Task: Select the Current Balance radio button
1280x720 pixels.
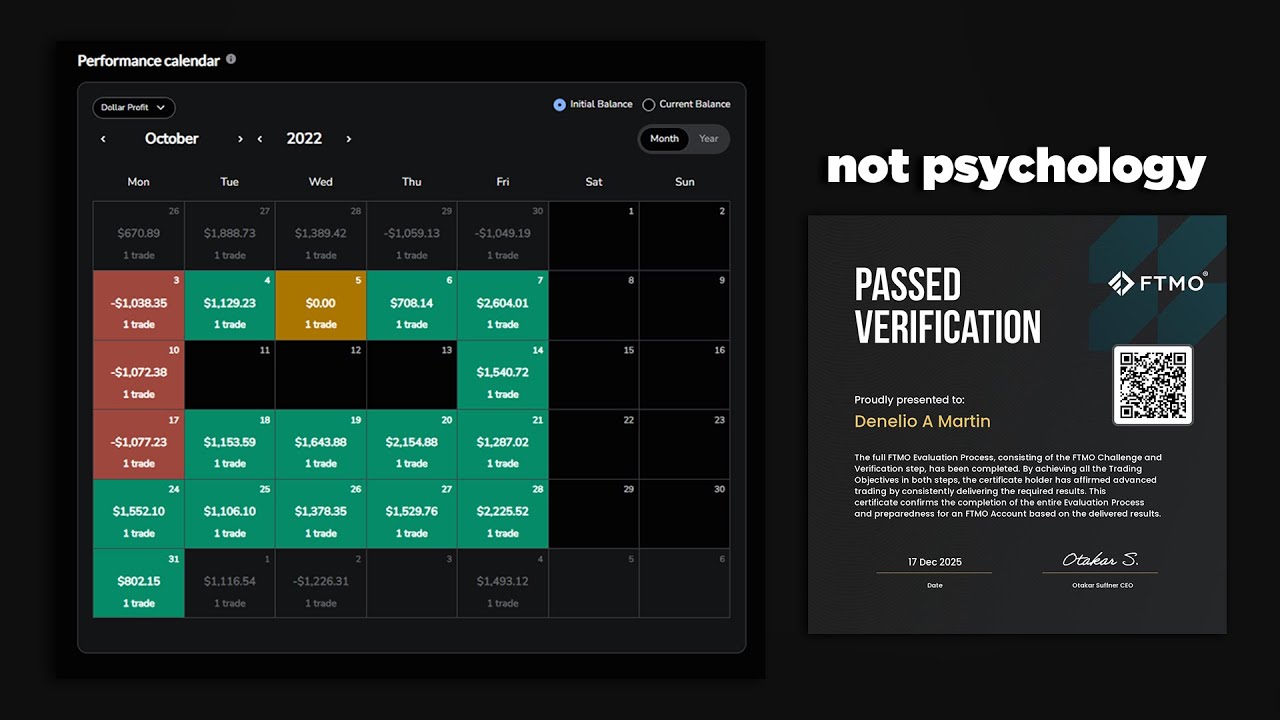Action: (649, 104)
